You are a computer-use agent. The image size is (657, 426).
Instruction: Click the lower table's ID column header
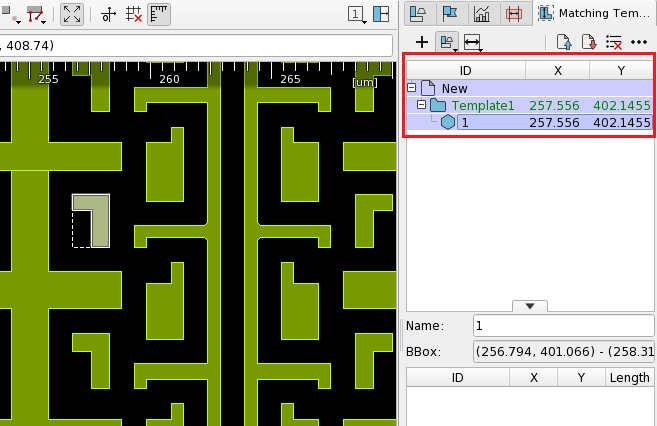point(458,377)
